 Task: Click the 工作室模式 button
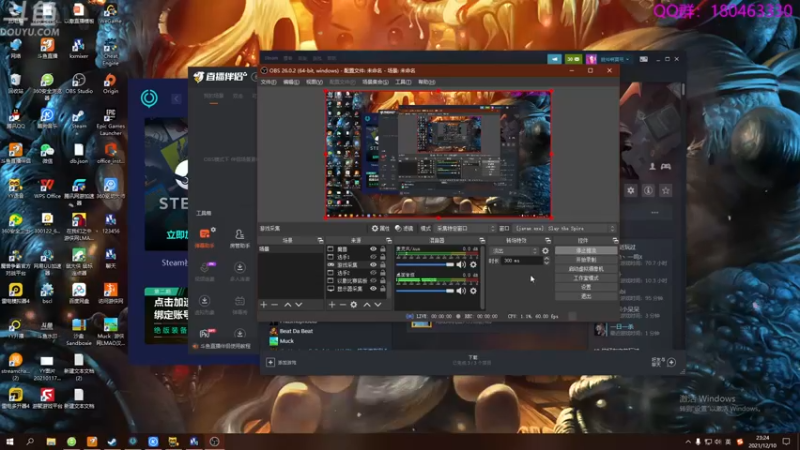pos(586,278)
